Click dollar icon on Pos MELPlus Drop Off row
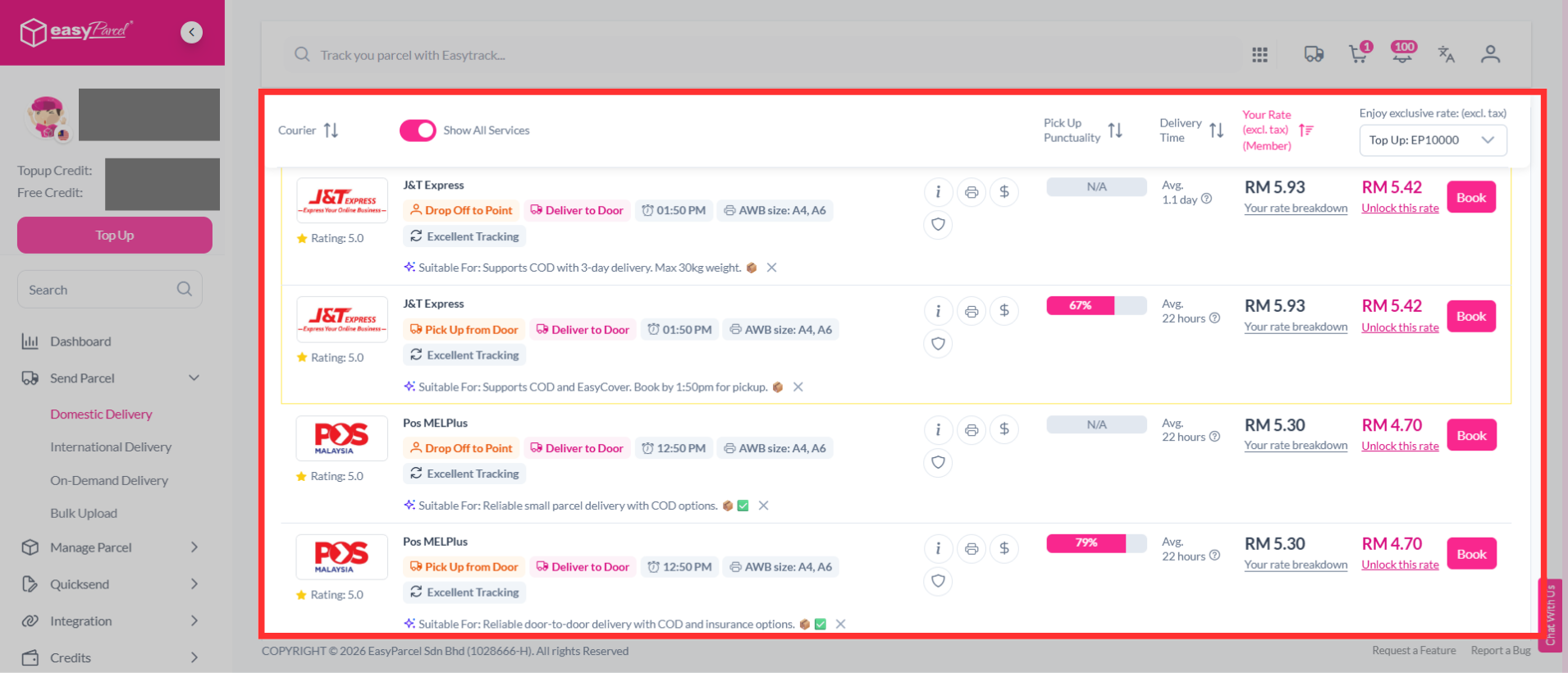The height and width of the screenshot is (673, 1568). pyautogui.click(x=1004, y=429)
